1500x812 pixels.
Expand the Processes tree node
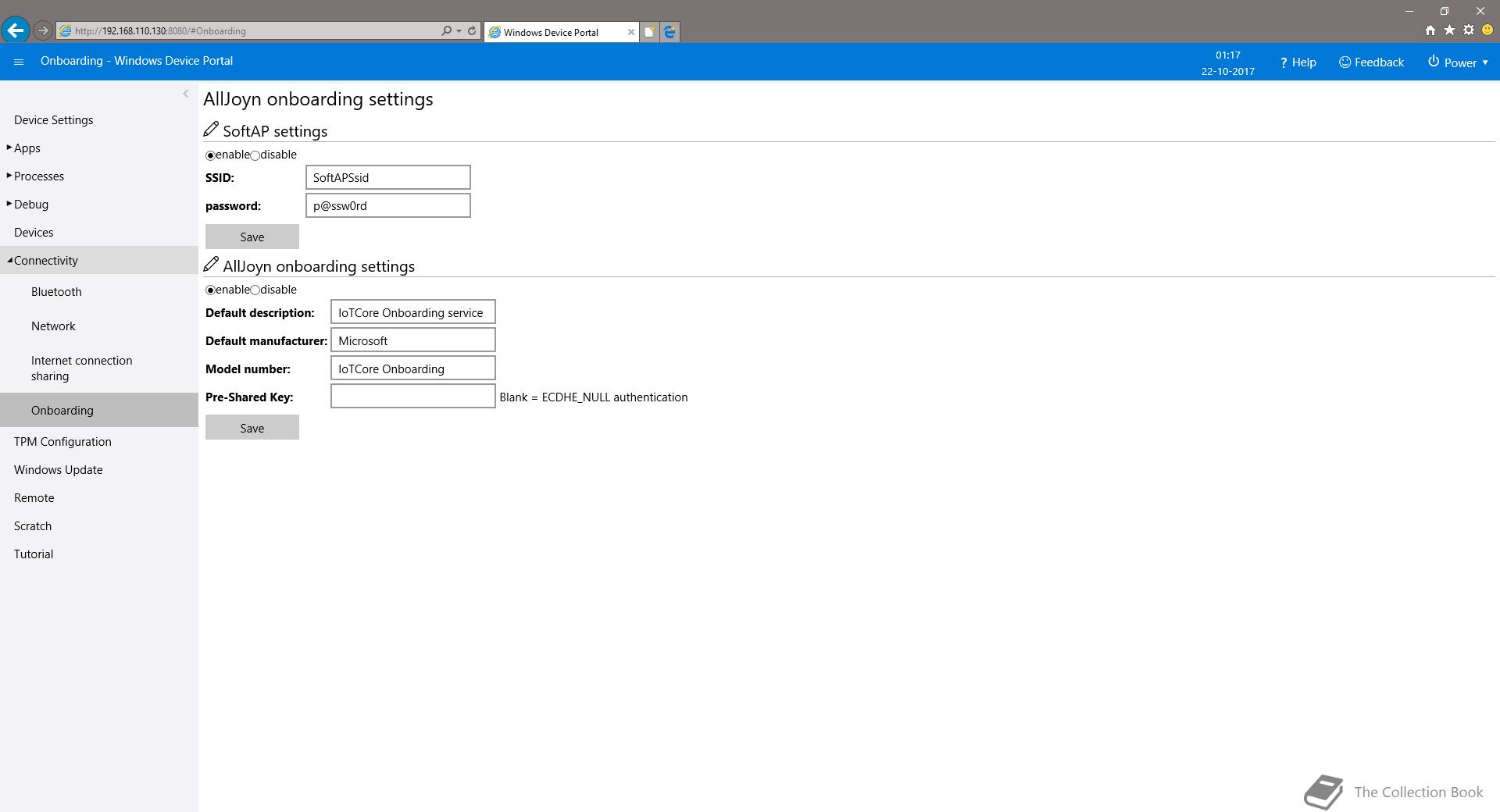click(x=9, y=176)
